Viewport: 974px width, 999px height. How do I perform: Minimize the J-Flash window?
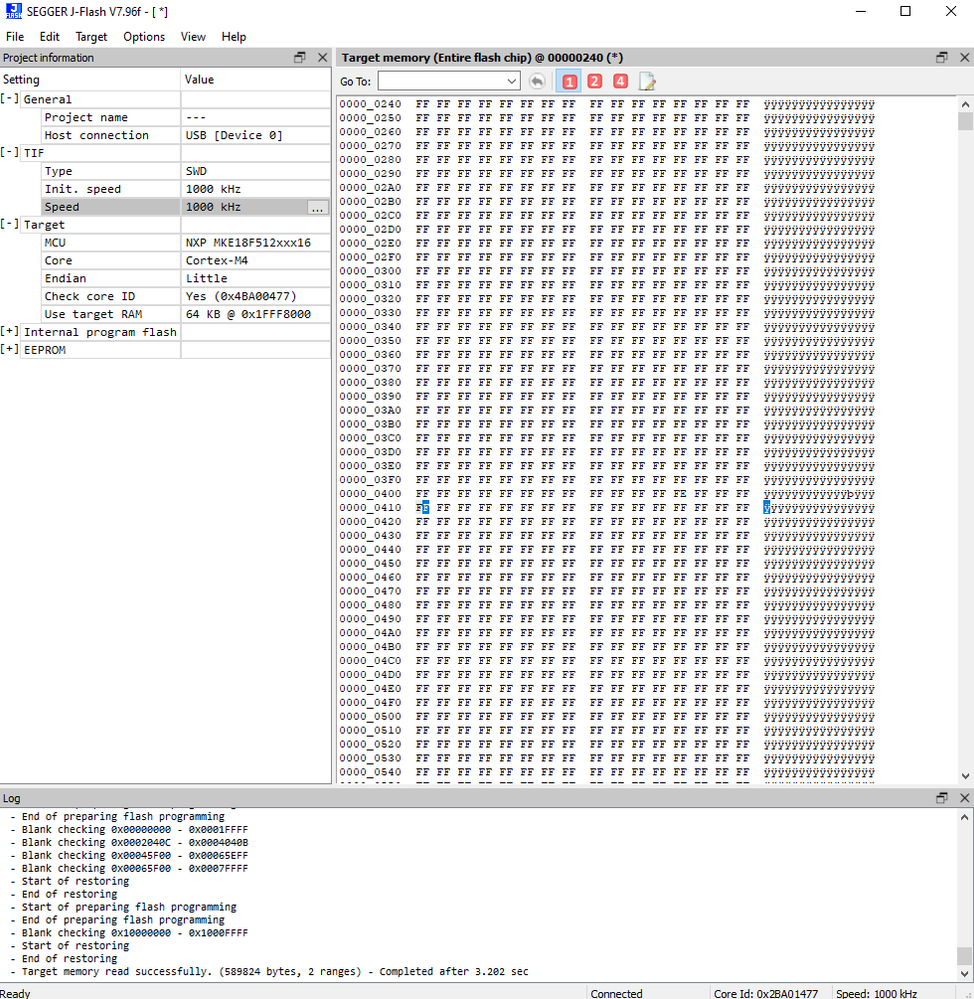pos(860,11)
